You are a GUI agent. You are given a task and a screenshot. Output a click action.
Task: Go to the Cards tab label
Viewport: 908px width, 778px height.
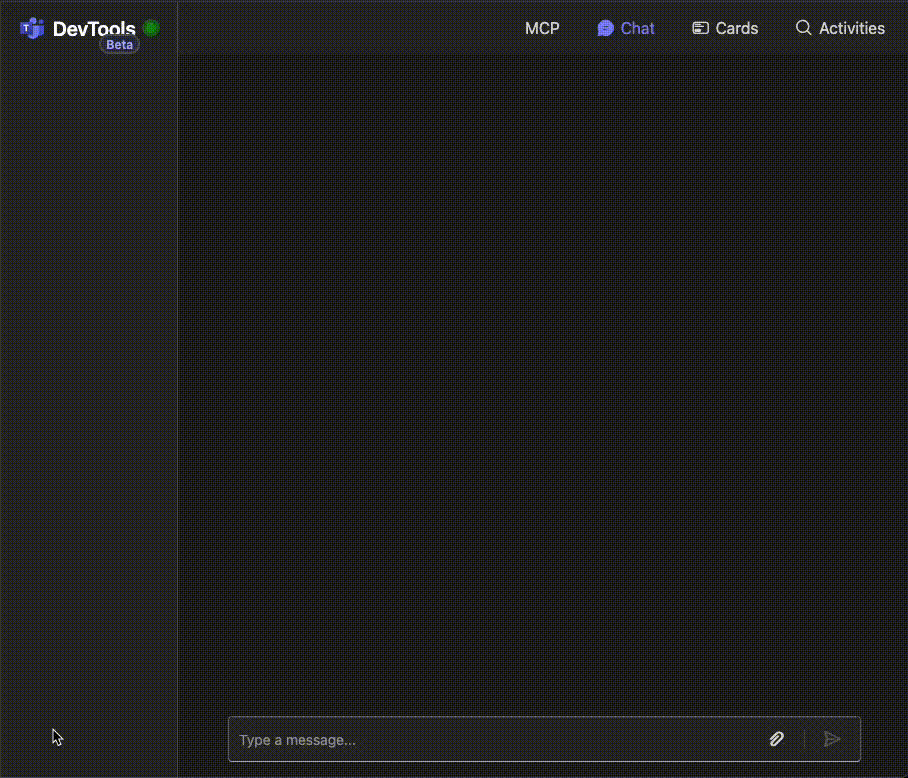(x=737, y=28)
